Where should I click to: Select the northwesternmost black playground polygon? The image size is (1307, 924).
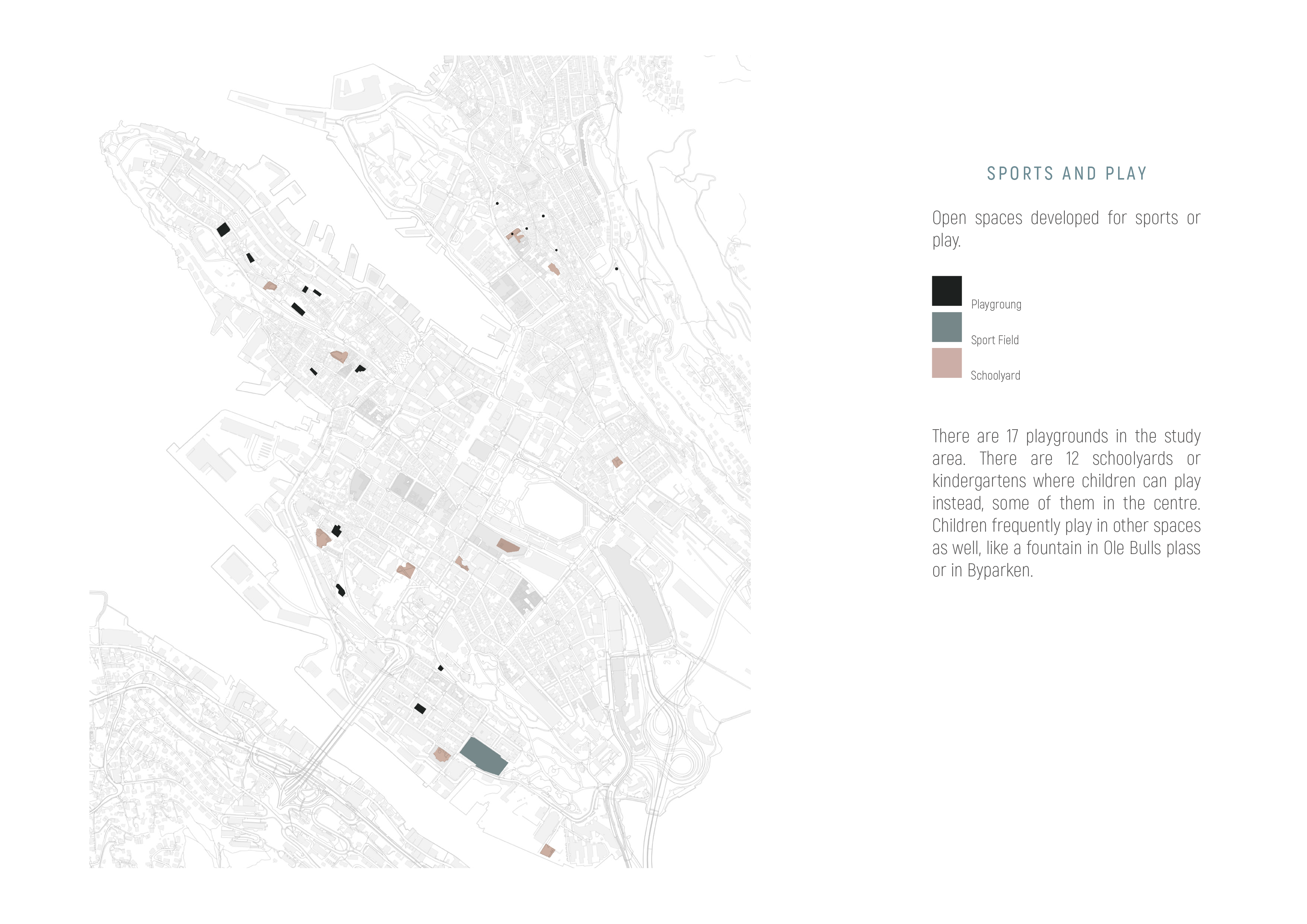[223, 230]
